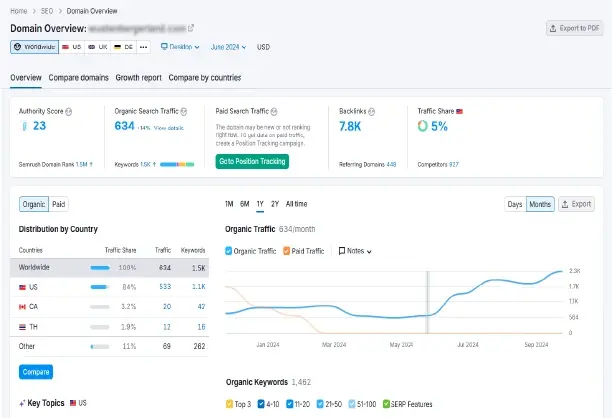Select the 1M time range
Image resolution: width=612 pixels, height=418 pixels.
click(229, 204)
